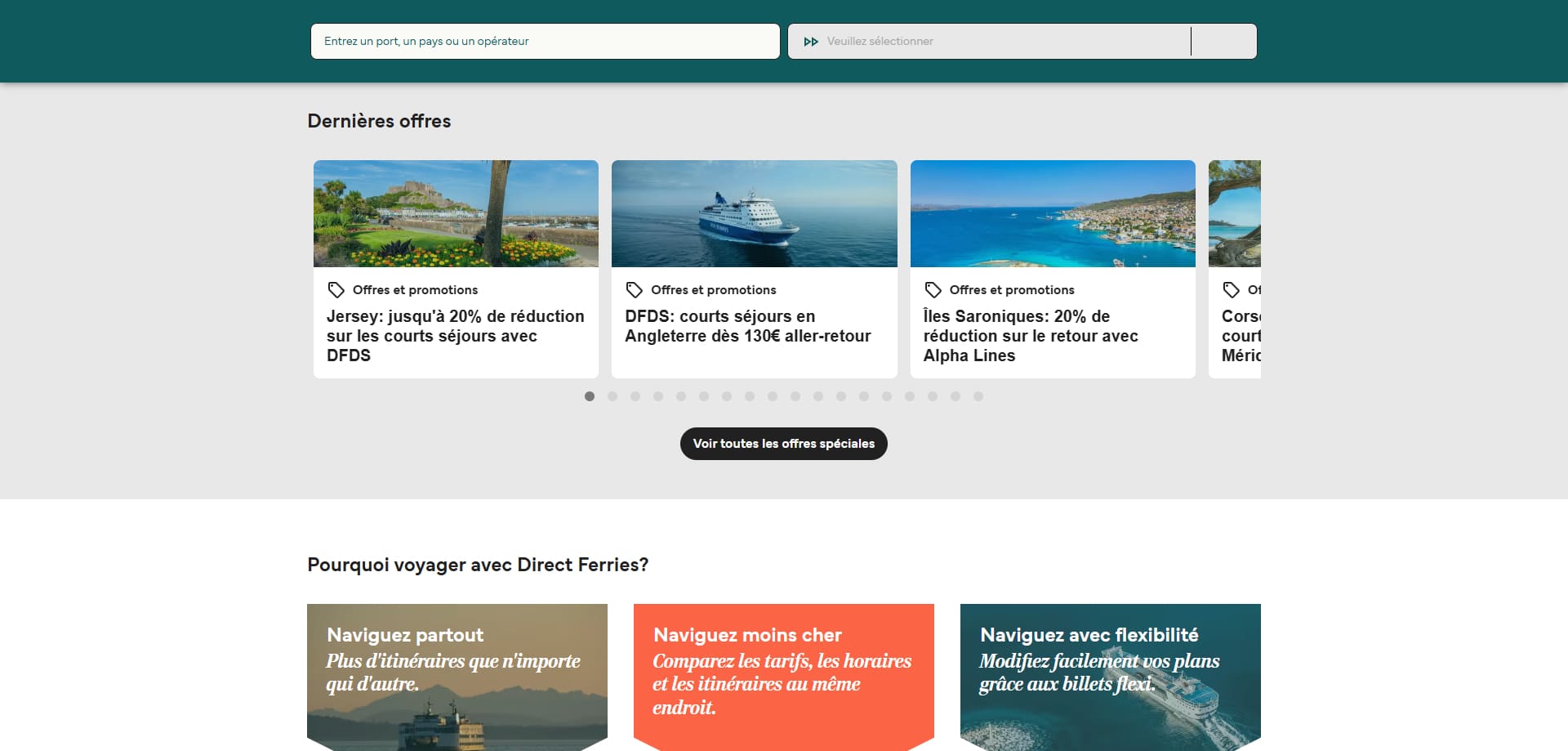
Task: Select the third carousel pagination dot
Action: pos(635,396)
